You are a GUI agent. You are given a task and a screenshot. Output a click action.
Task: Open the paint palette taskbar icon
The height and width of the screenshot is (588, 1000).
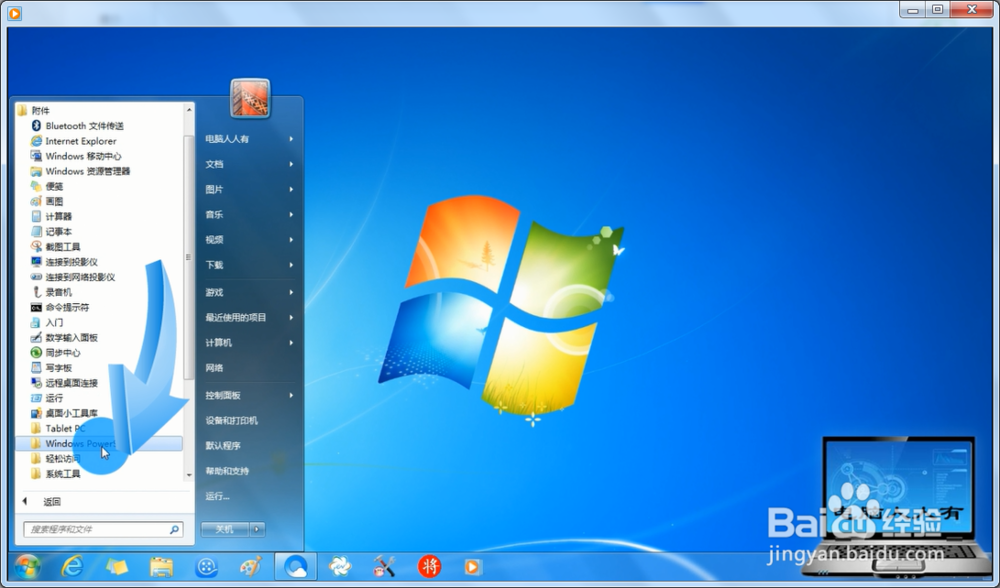coord(251,566)
